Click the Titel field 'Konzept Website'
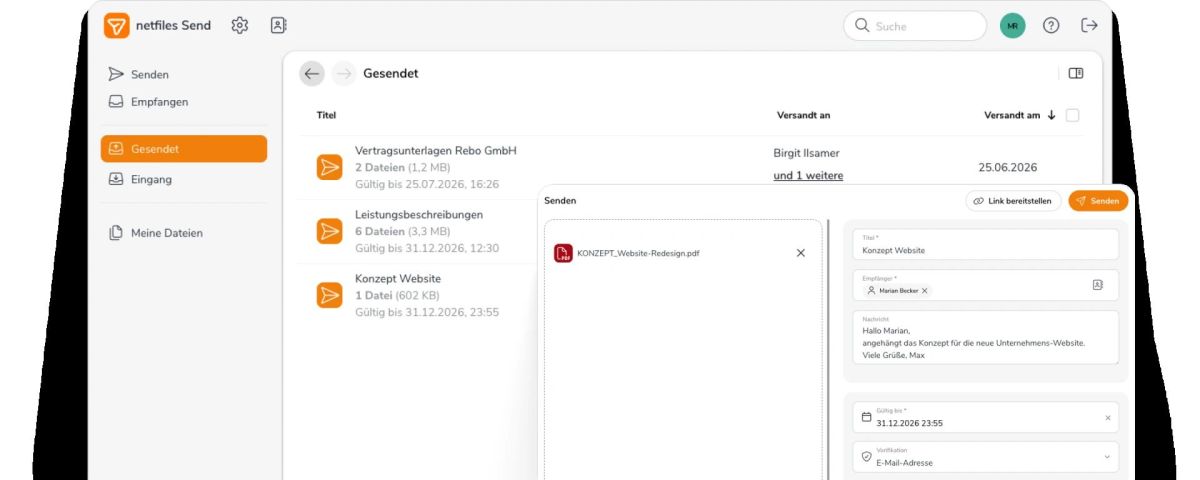This screenshot has height=480, width=1200. [986, 244]
